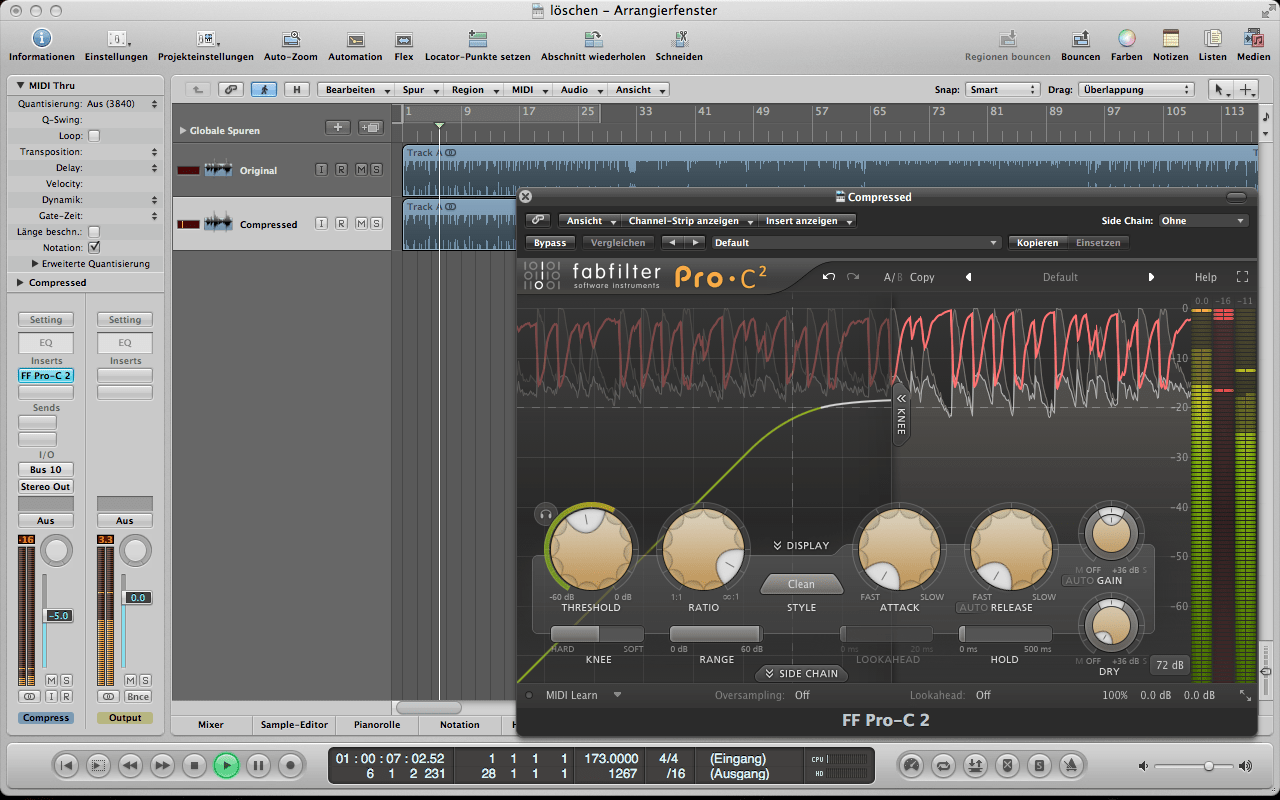Expand the Globale Spuren section

click(x=182, y=131)
